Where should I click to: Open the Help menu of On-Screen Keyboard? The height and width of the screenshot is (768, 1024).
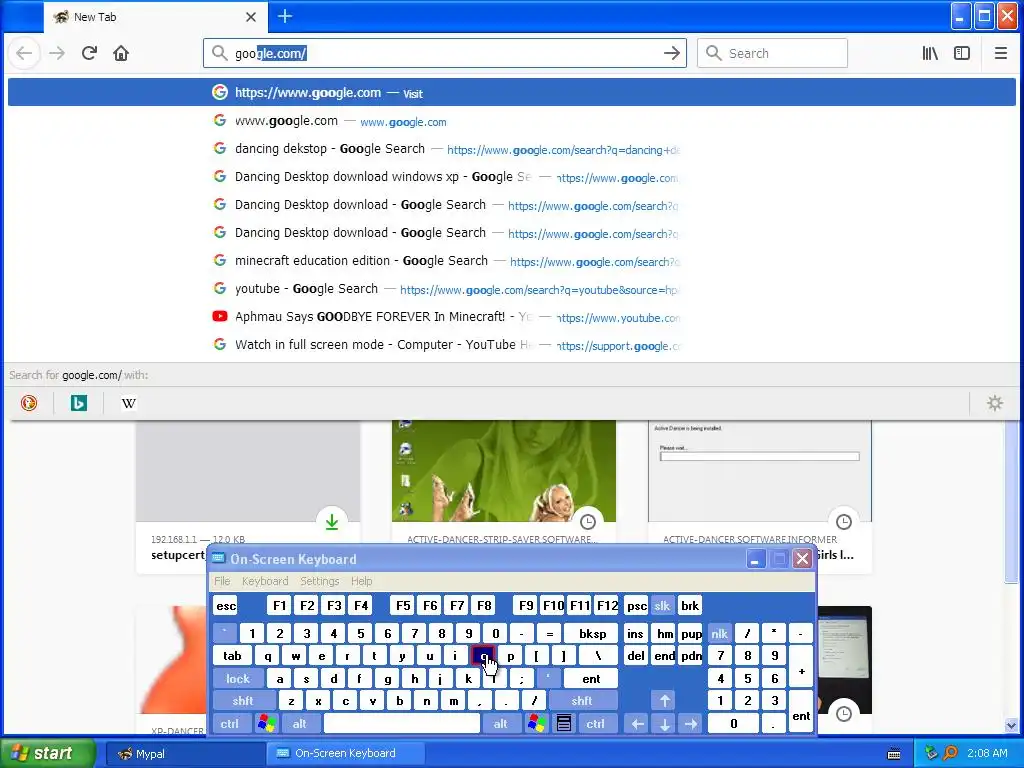[x=361, y=581]
